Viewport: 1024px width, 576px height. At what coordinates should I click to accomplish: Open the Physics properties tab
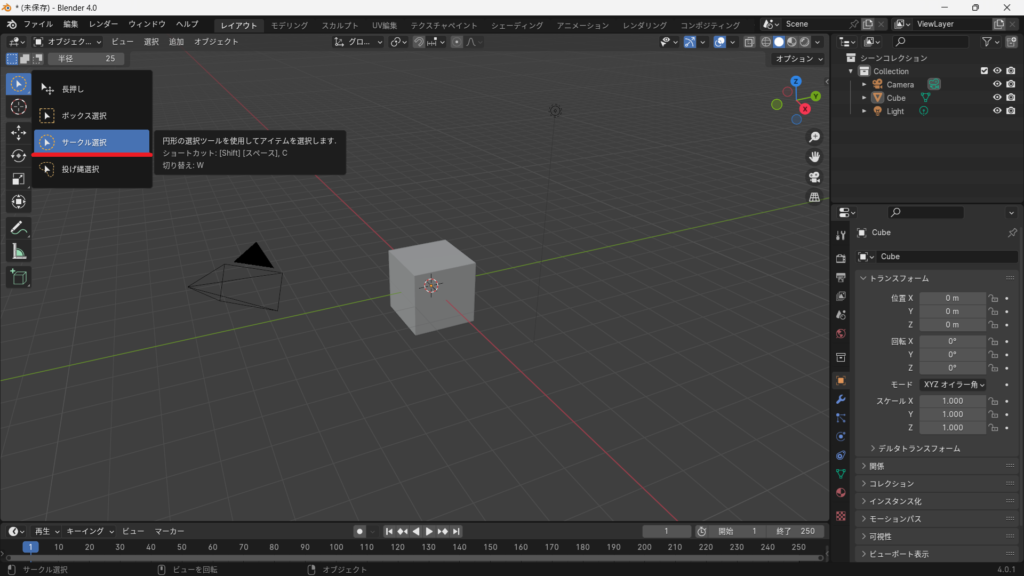840,436
